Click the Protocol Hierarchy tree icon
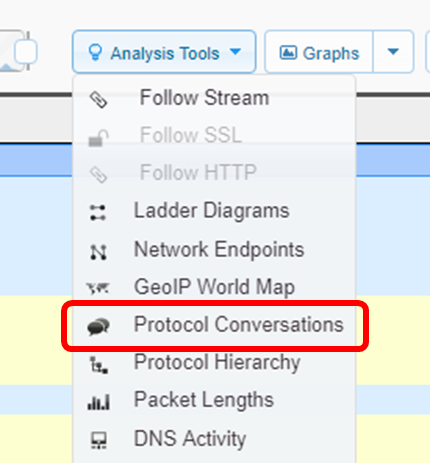430x463 pixels. (x=99, y=365)
